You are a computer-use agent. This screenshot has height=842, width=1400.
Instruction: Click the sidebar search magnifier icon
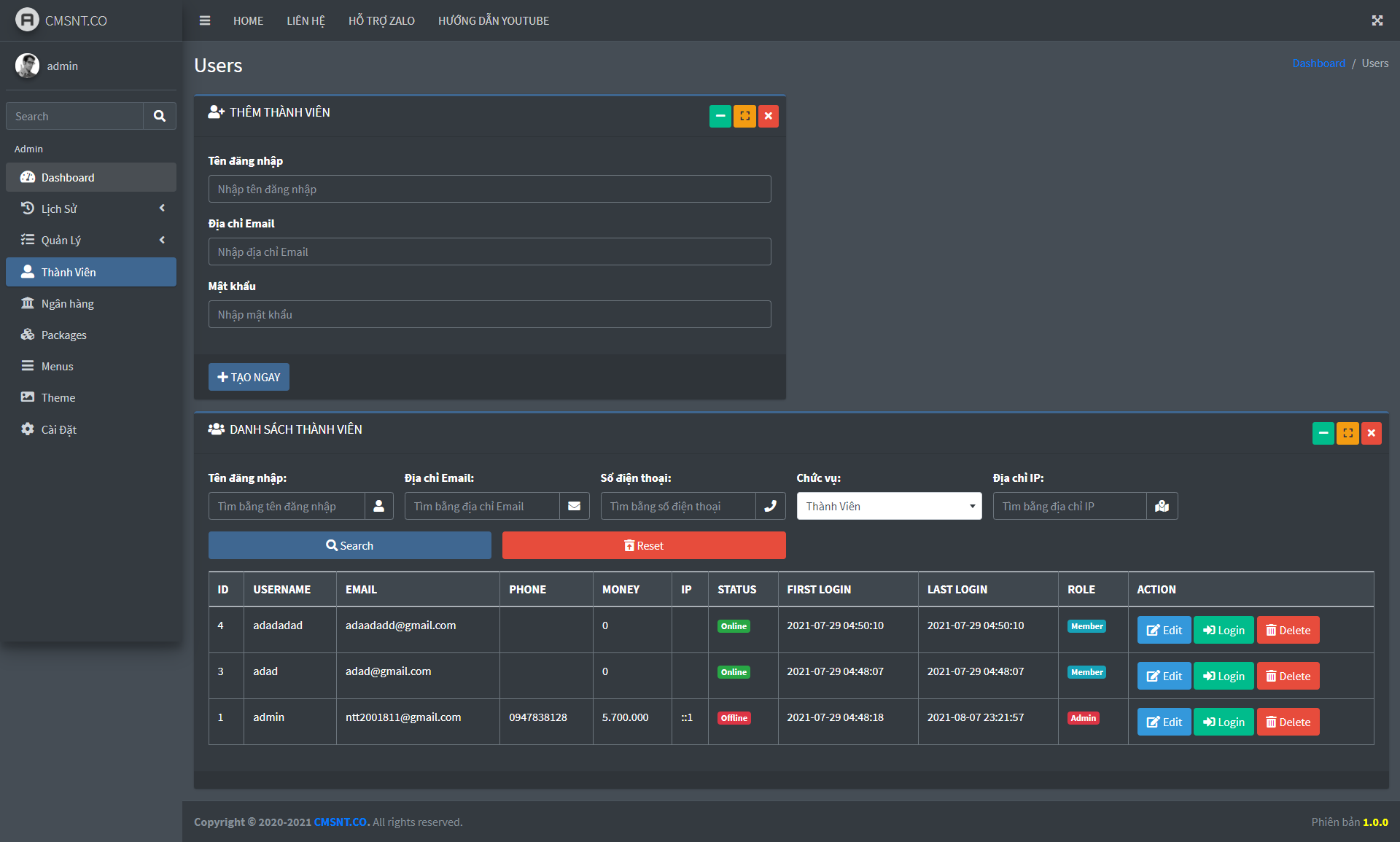[160, 116]
